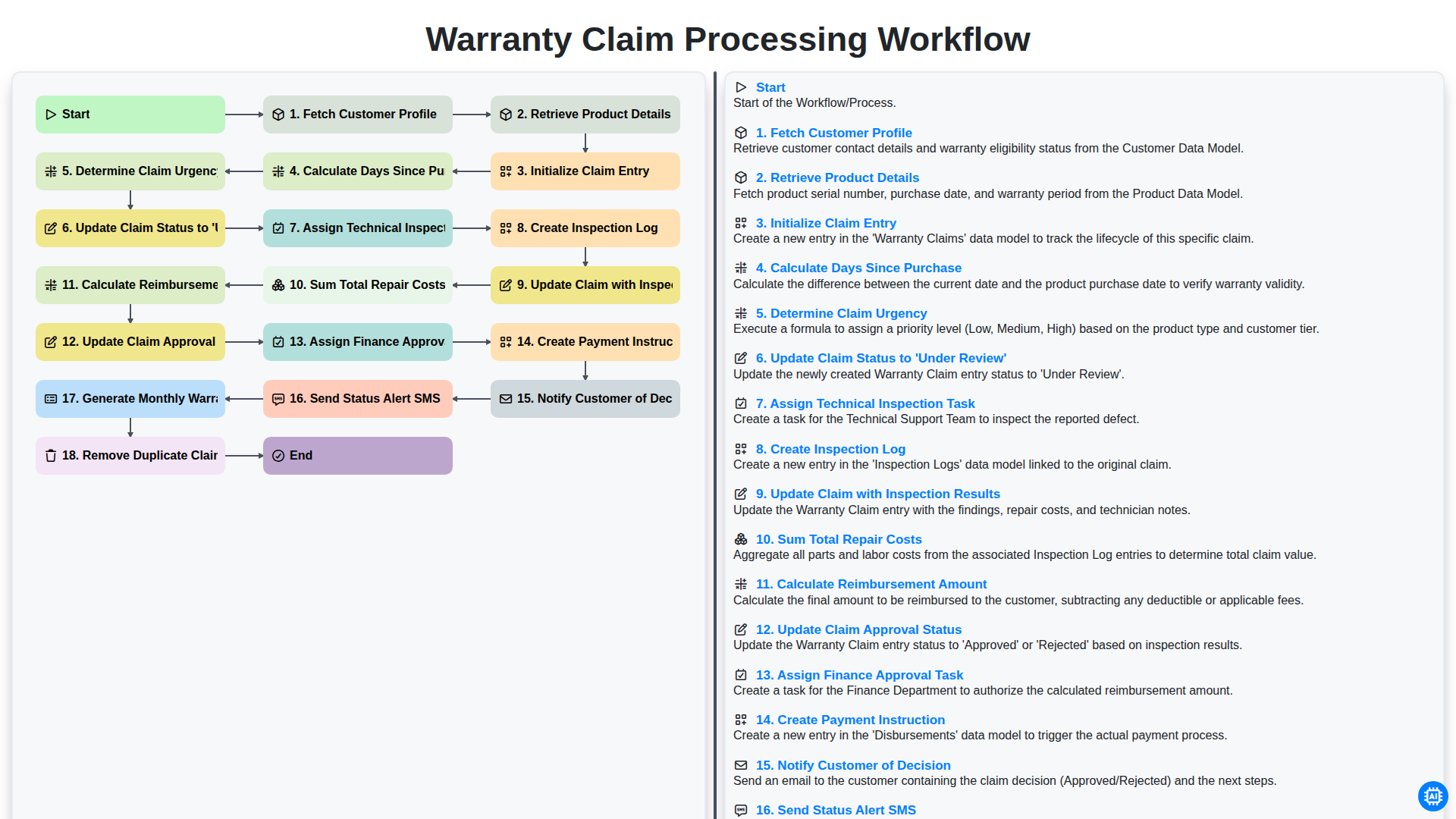The height and width of the screenshot is (819, 1456).
Task: Follow the '14. Create Payment Instruction' link
Action: [x=850, y=720]
